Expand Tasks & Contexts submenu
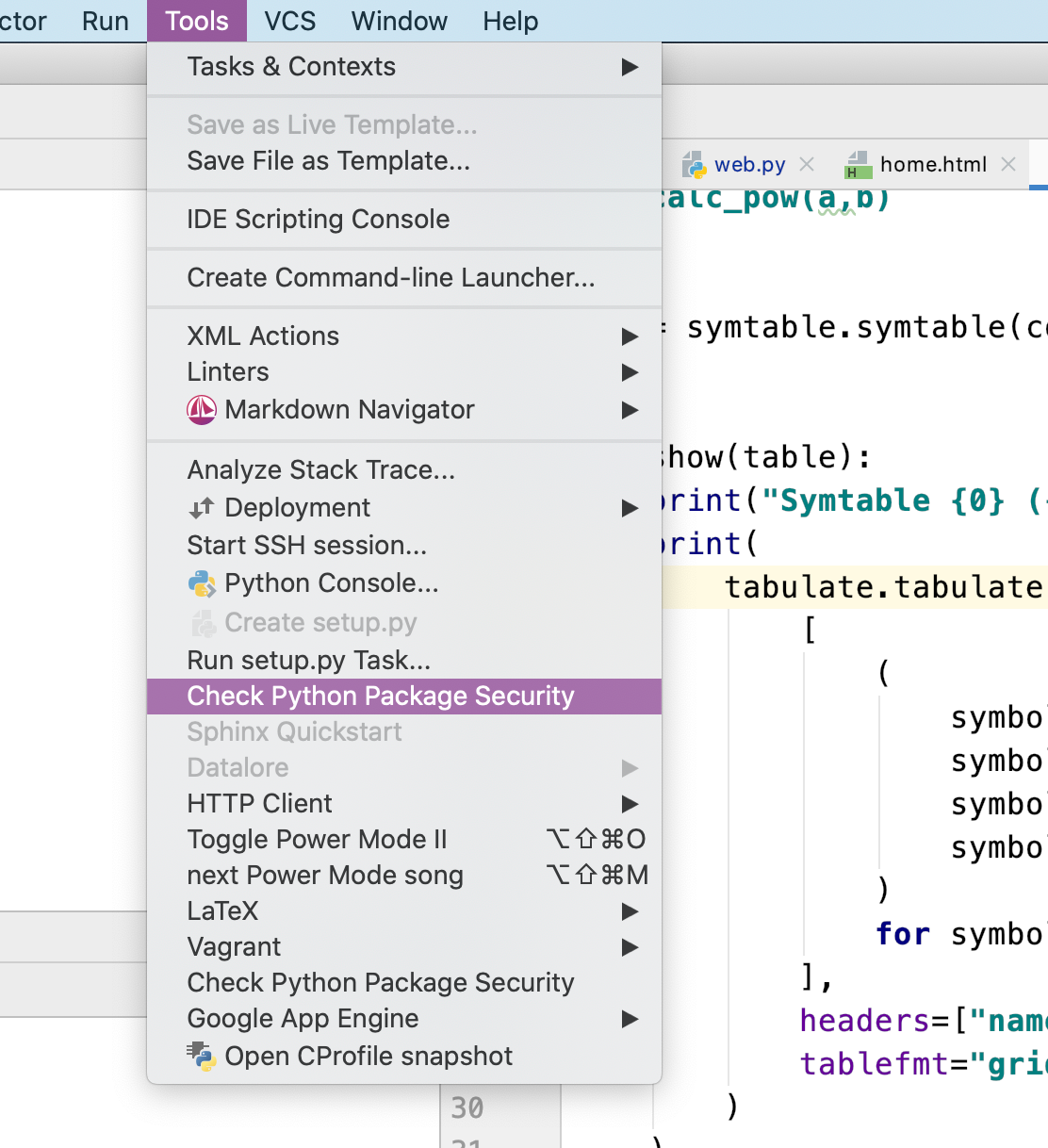The width and height of the screenshot is (1048, 1148). pyautogui.click(x=404, y=67)
